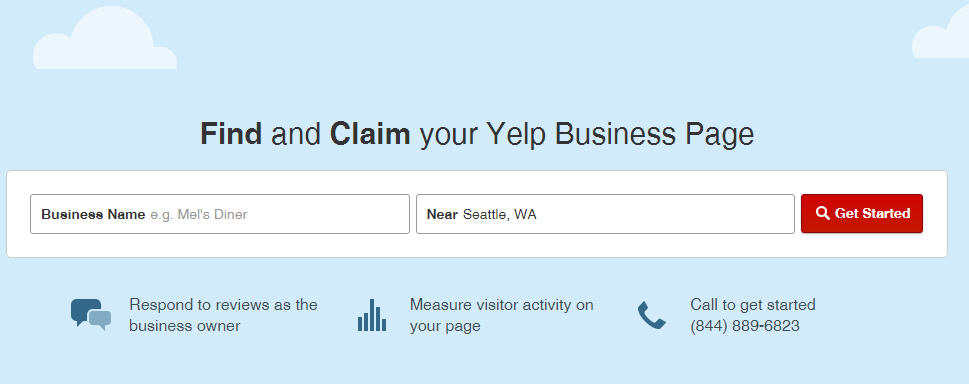
Task: Click the "e.g. Mel's Diner" placeholder text
Action: (199, 215)
